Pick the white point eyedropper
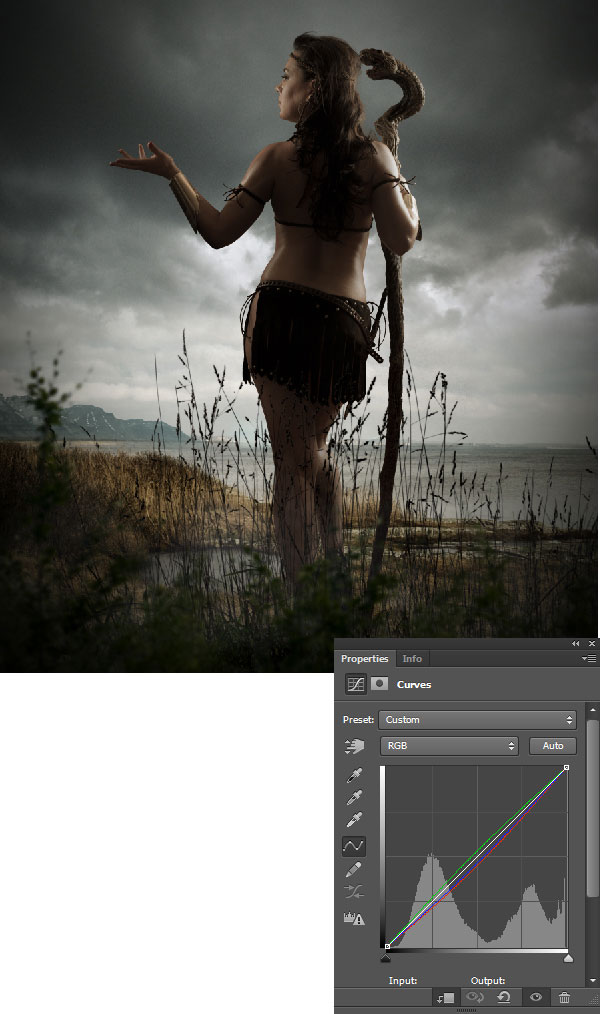600x1014 pixels. pos(354,819)
